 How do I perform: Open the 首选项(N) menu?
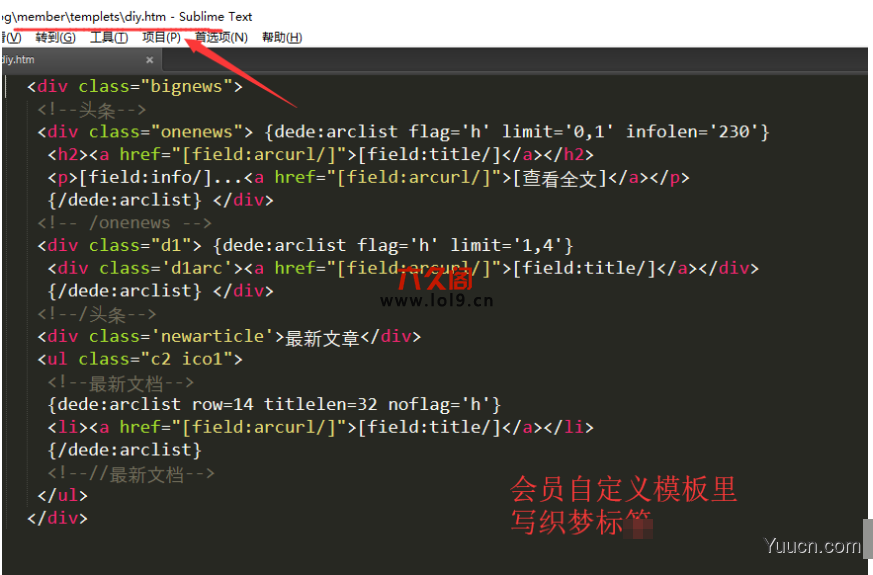(221, 38)
